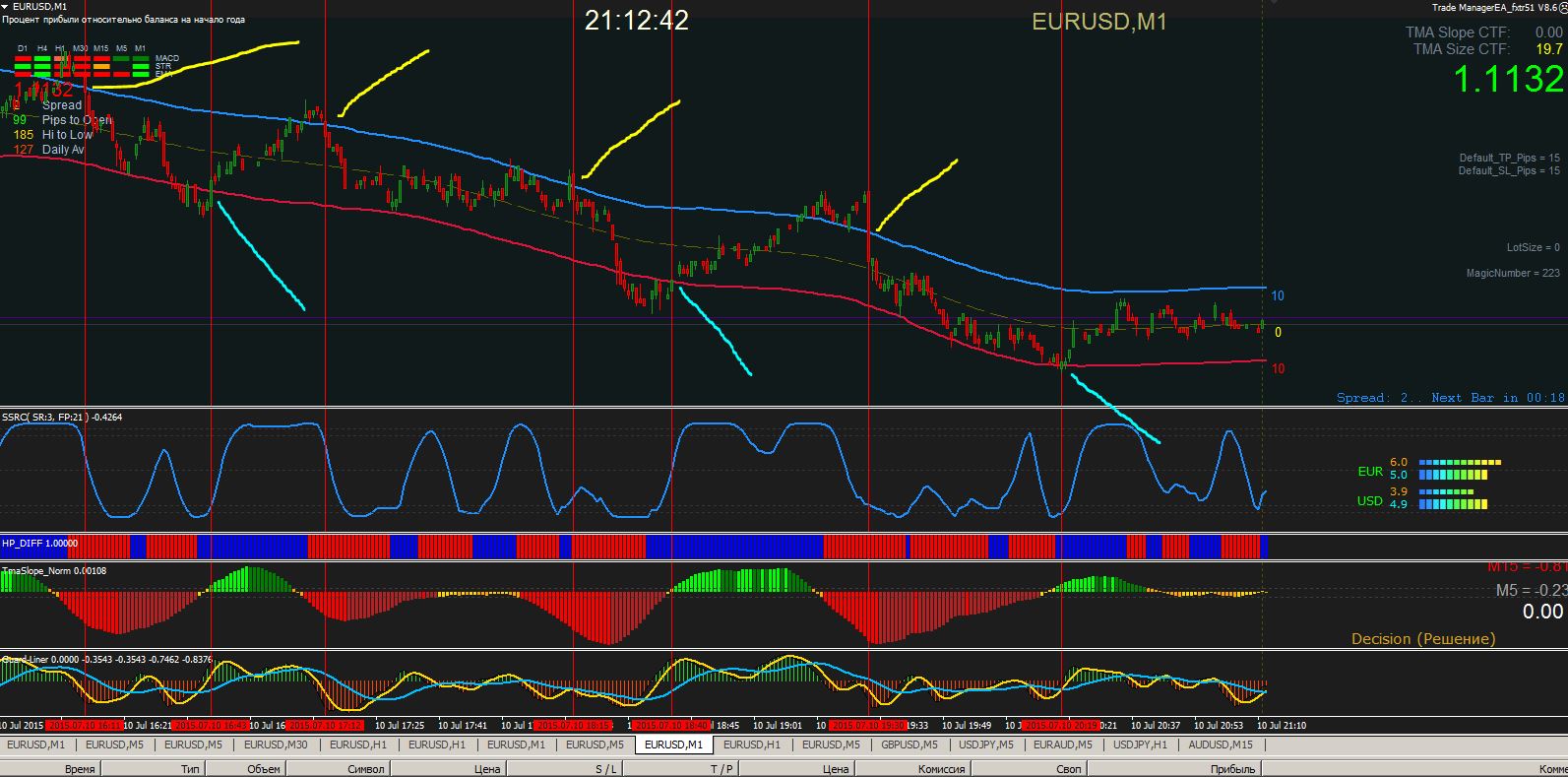Click the Default_TP_Pips = 15 text

(1509, 158)
